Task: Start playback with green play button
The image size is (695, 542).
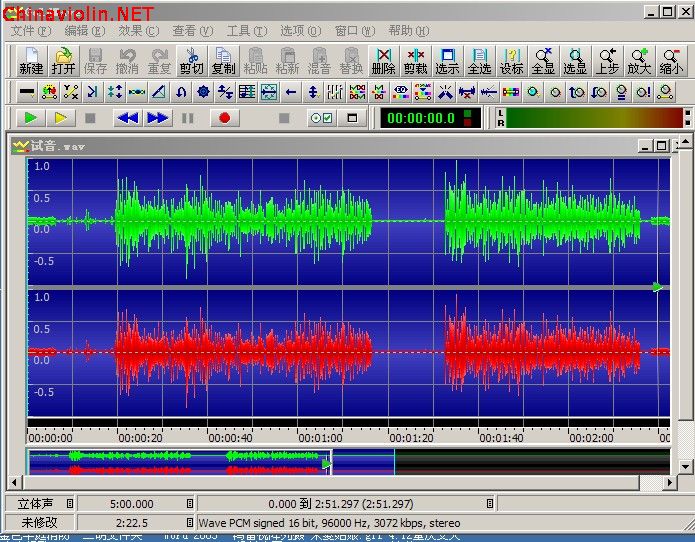Action: click(31, 118)
